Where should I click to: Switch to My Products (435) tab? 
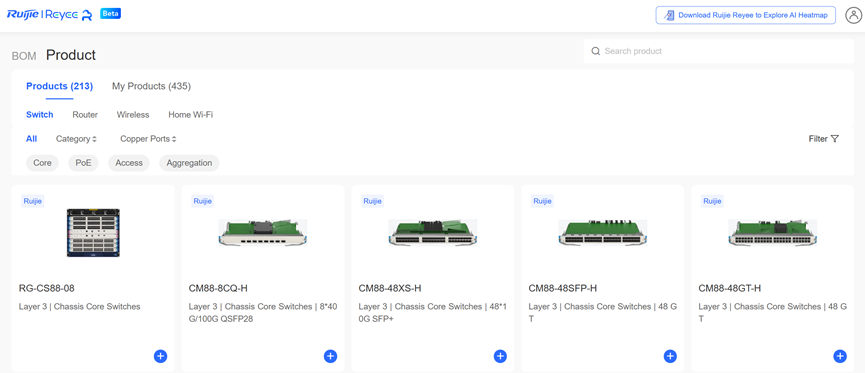[152, 86]
